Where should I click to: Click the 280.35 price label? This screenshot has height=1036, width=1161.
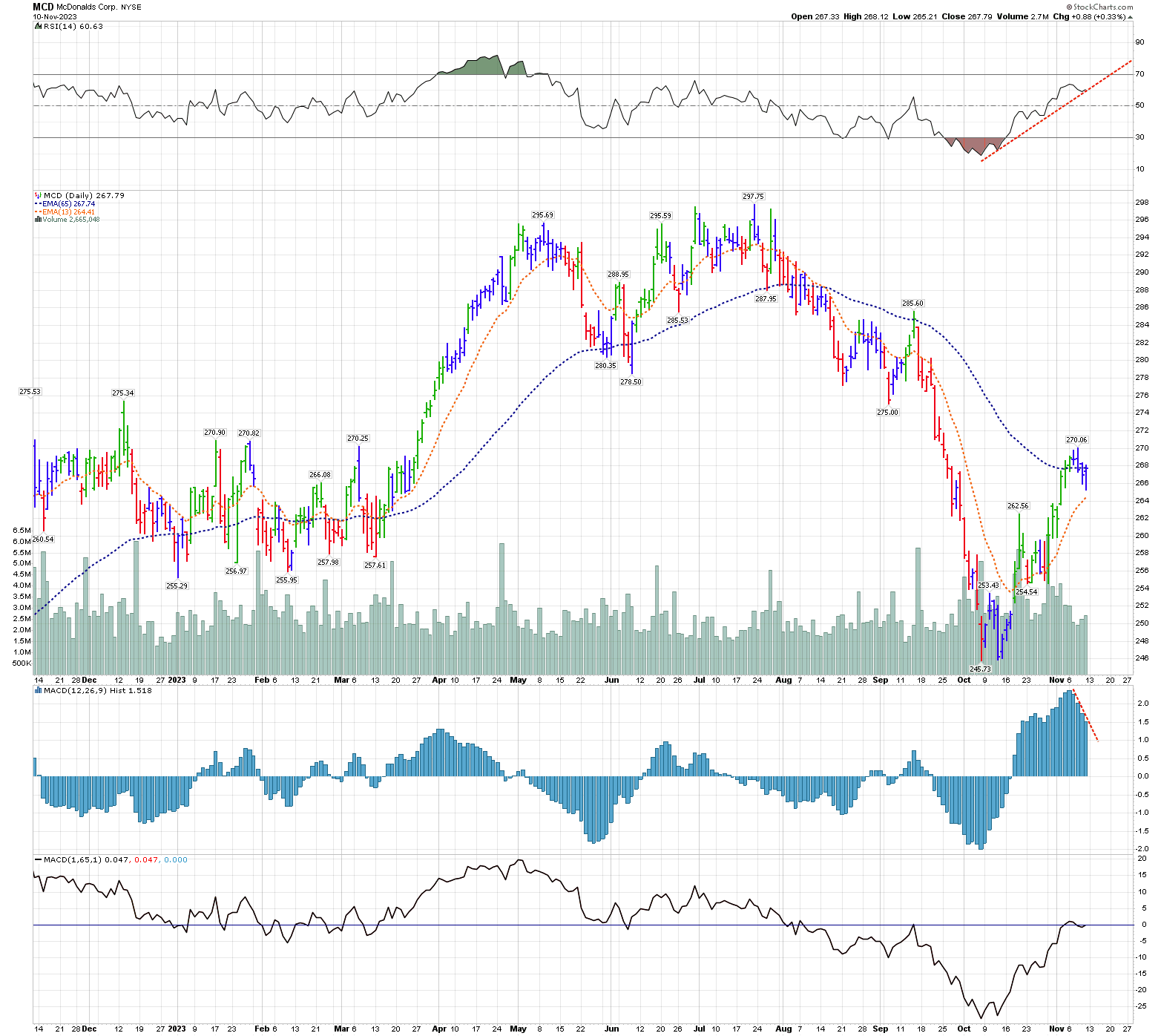tap(605, 366)
